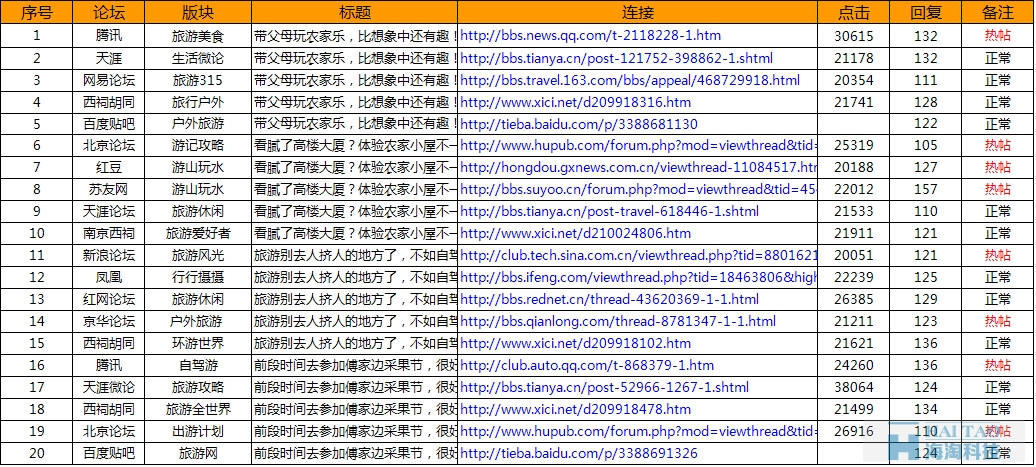
Task: Select the 论坛 column header
Action: point(109,13)
